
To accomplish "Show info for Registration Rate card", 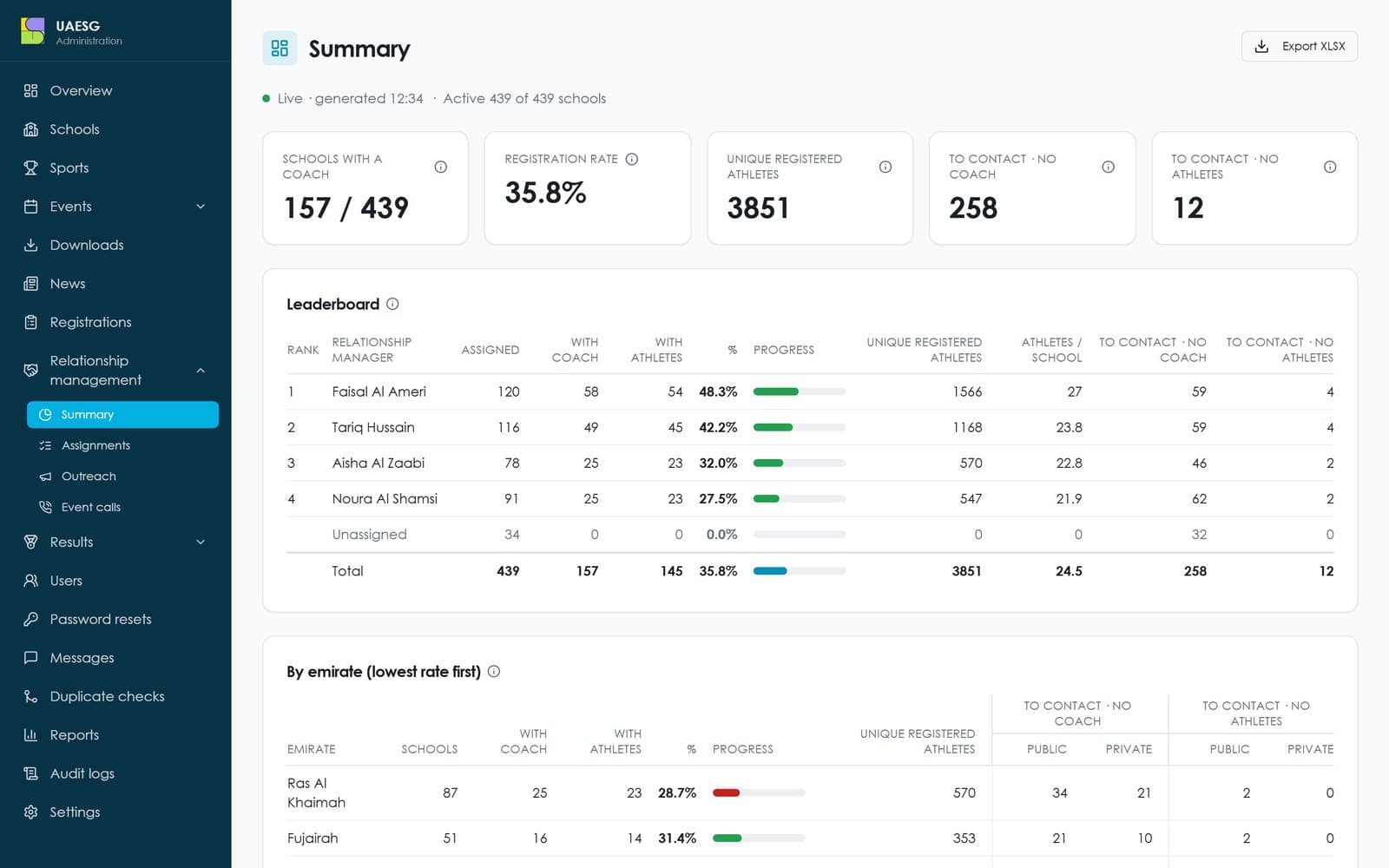I will (632, 159).
